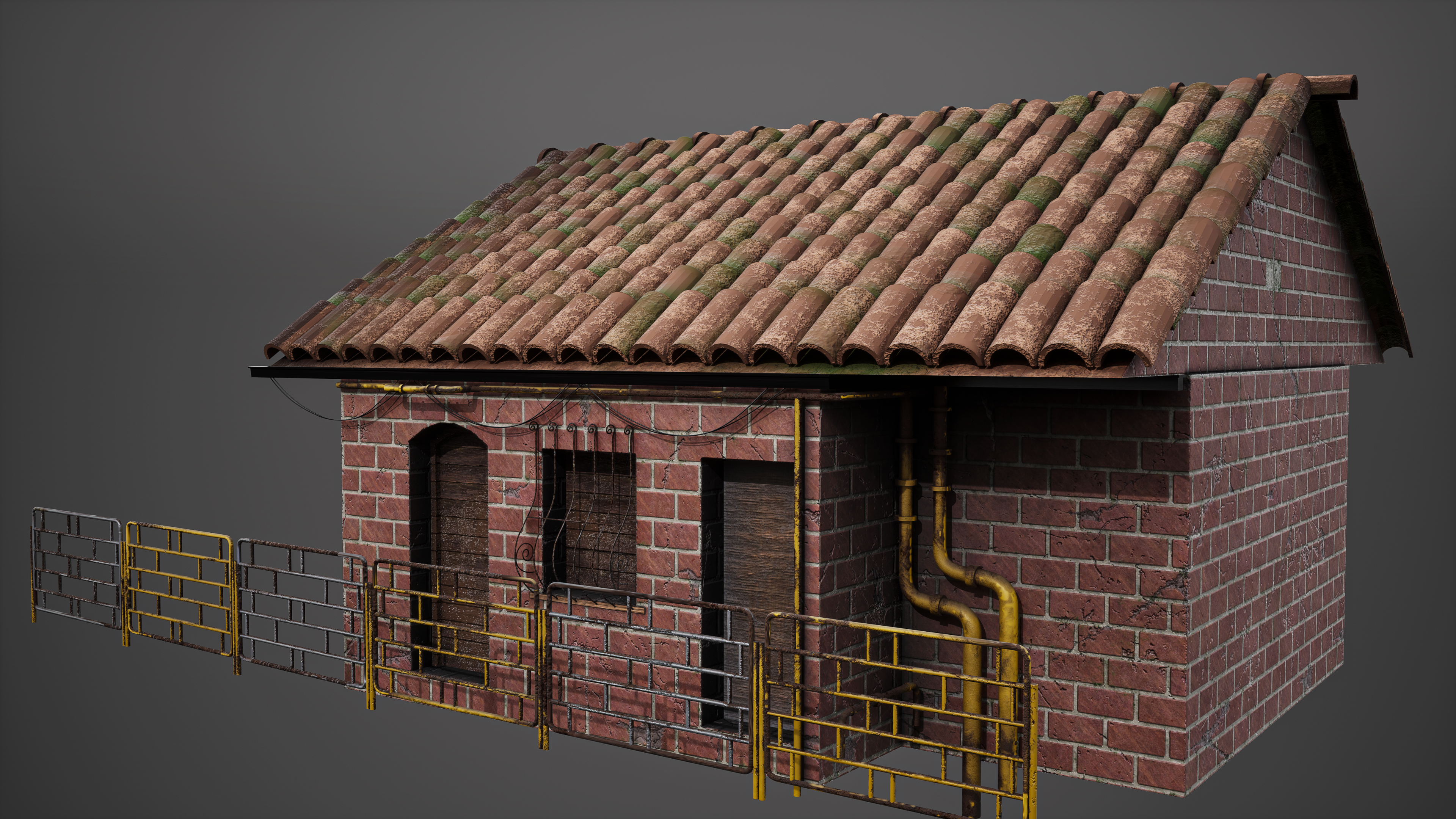Click the empty gray background at top-left
Viewport: 1456px width, 819px height.
pos(169,113)
